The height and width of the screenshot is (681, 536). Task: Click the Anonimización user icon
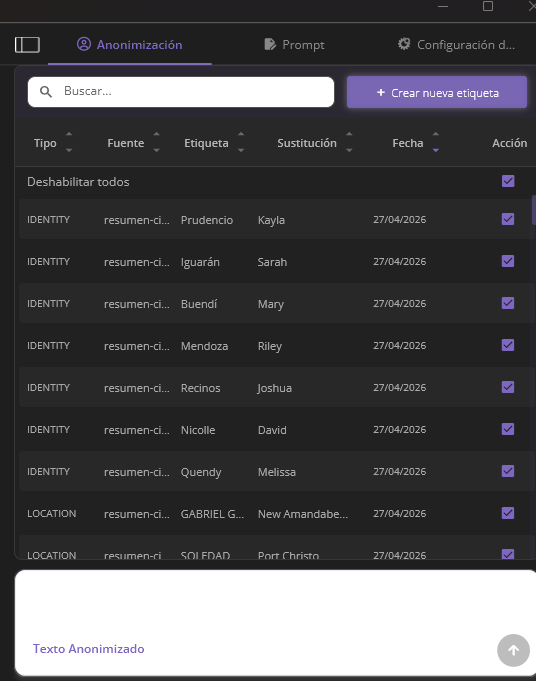(84, 44)
